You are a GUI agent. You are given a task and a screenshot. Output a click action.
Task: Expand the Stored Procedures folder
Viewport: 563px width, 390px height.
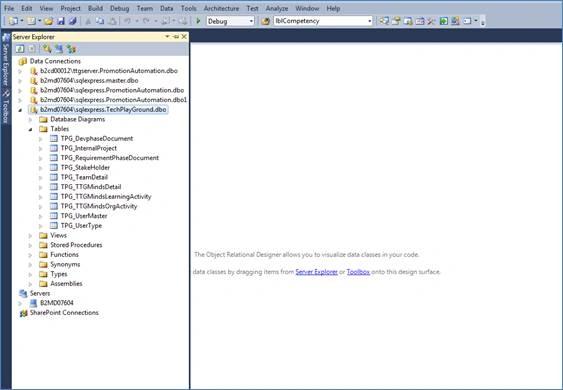pos(31,246)
